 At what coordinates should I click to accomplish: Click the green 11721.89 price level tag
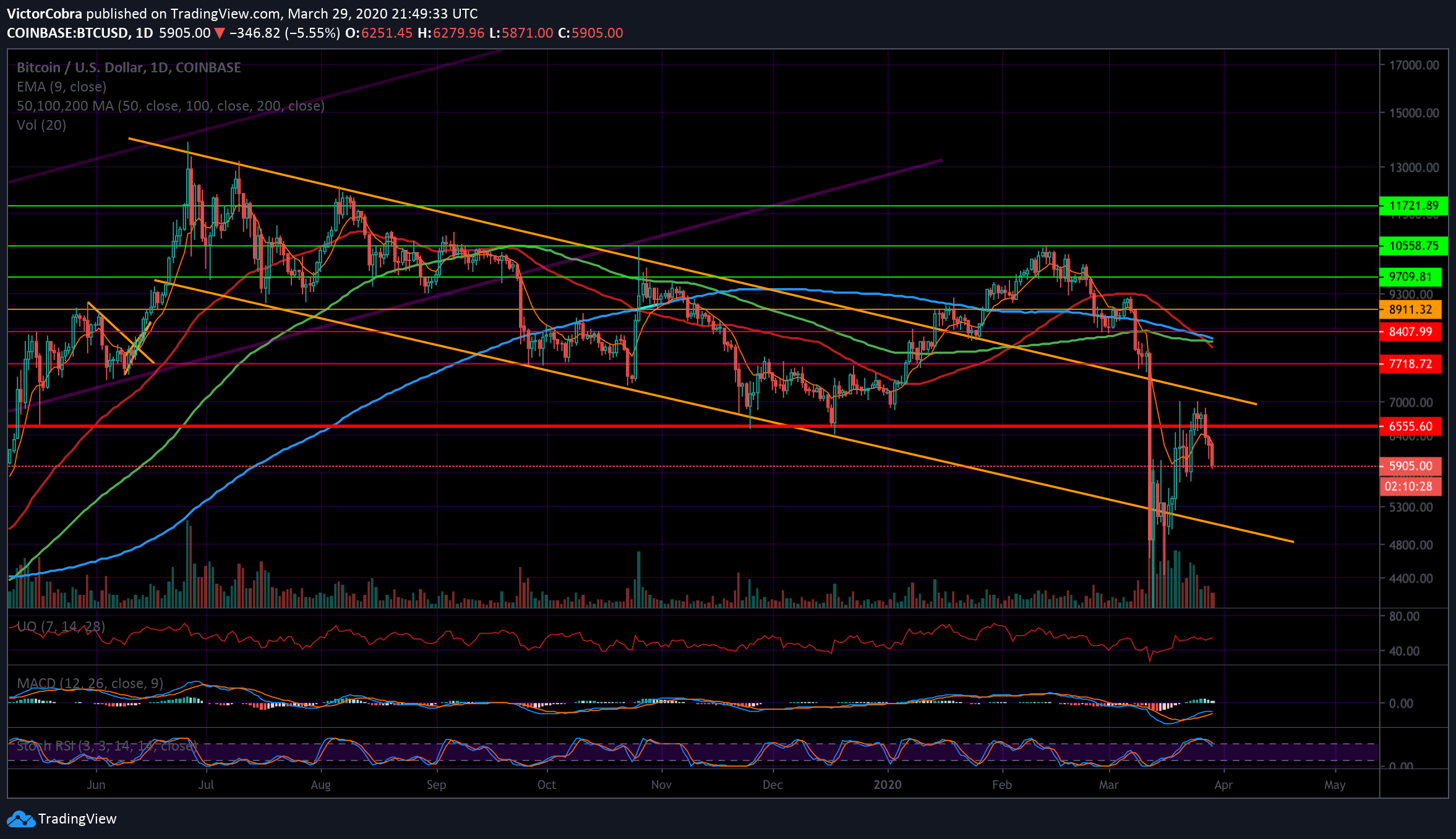click(x=1413, y=206)
